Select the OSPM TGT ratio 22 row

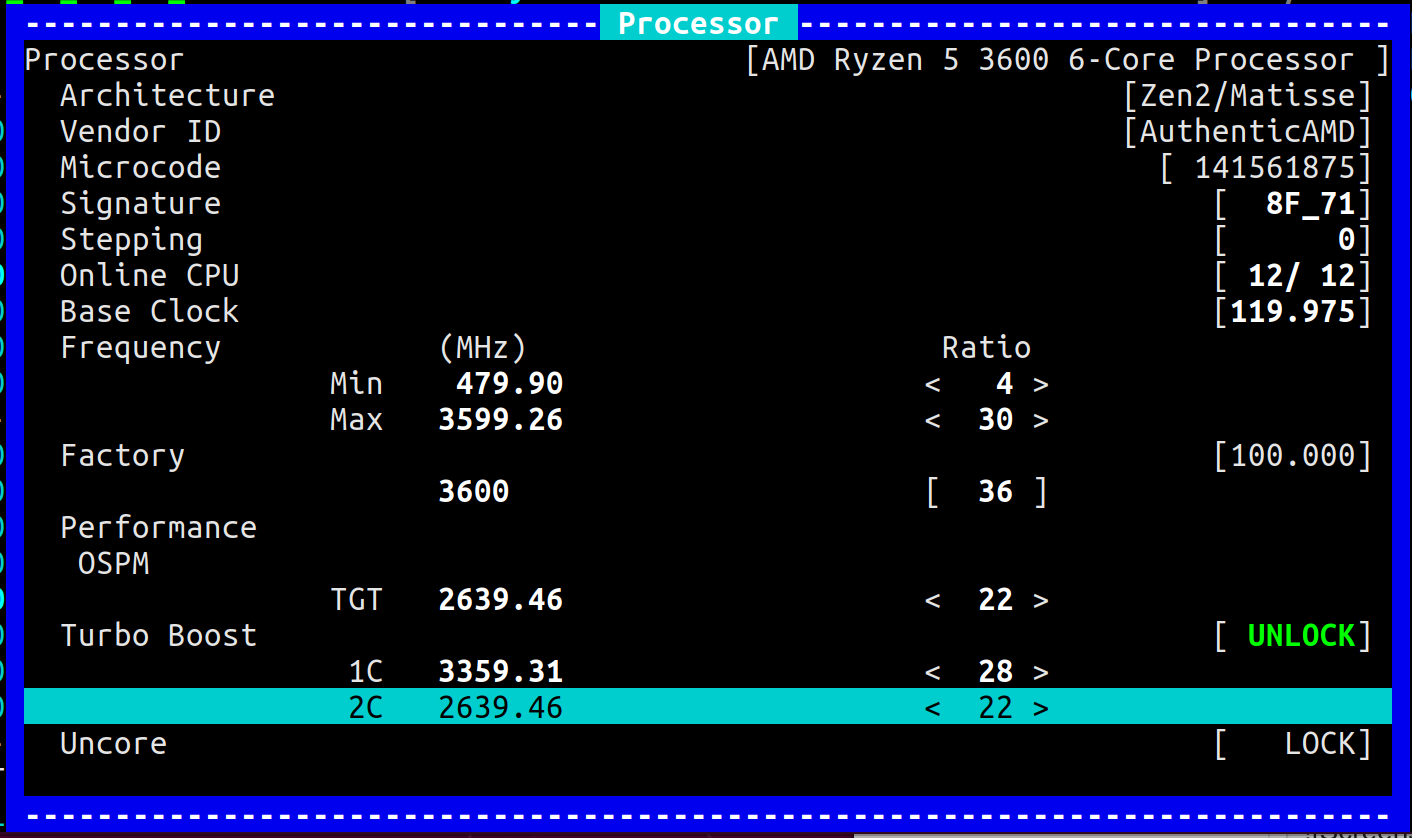pyautogui.click(x=707, y=600)
